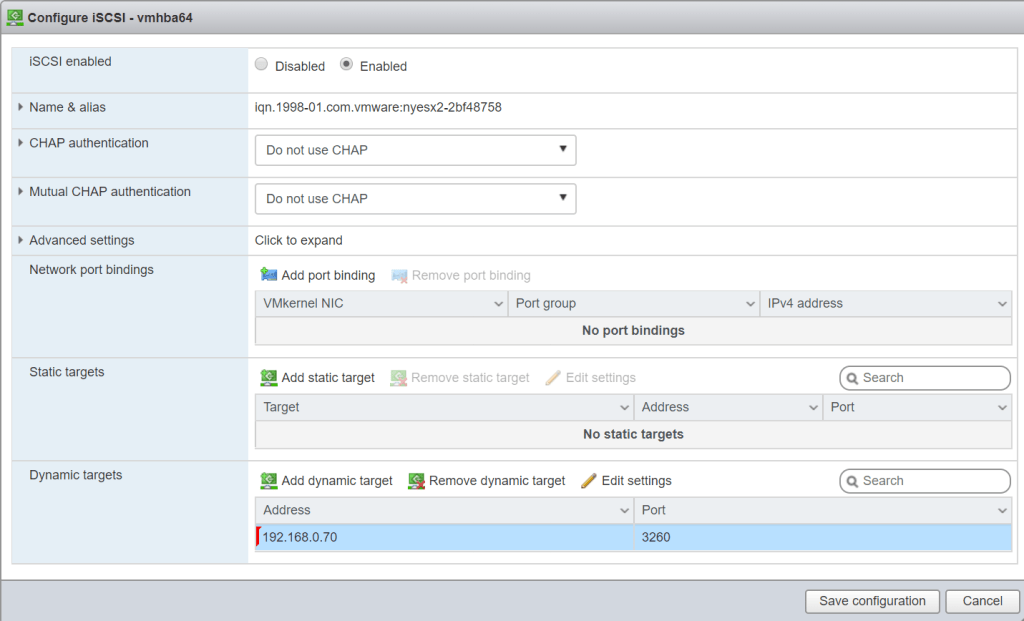
Task: Expand the Name & alias section
Action: click(x=21, y=107)
